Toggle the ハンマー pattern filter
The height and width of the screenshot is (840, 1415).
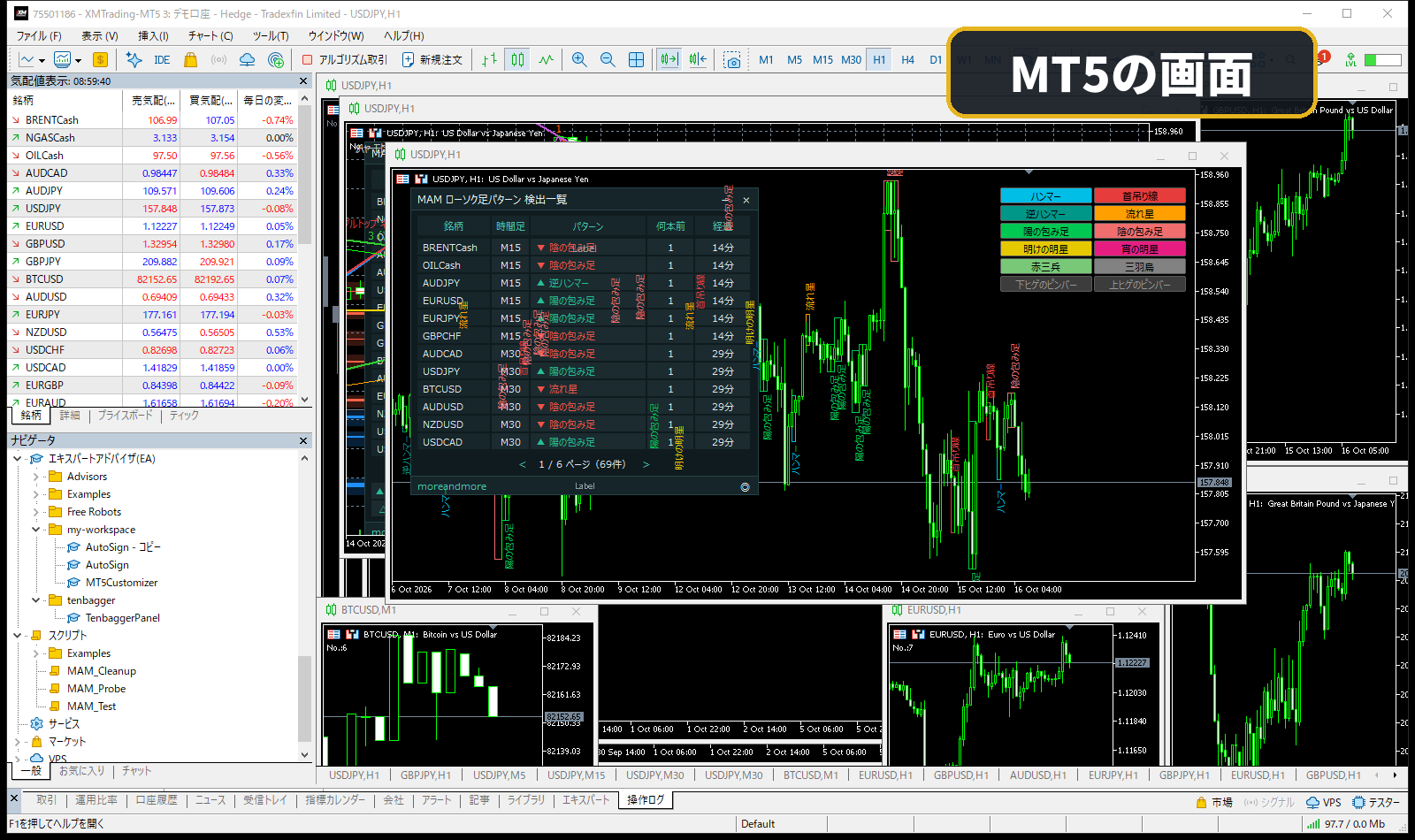pyautogui.click(x=1045, y=196)
